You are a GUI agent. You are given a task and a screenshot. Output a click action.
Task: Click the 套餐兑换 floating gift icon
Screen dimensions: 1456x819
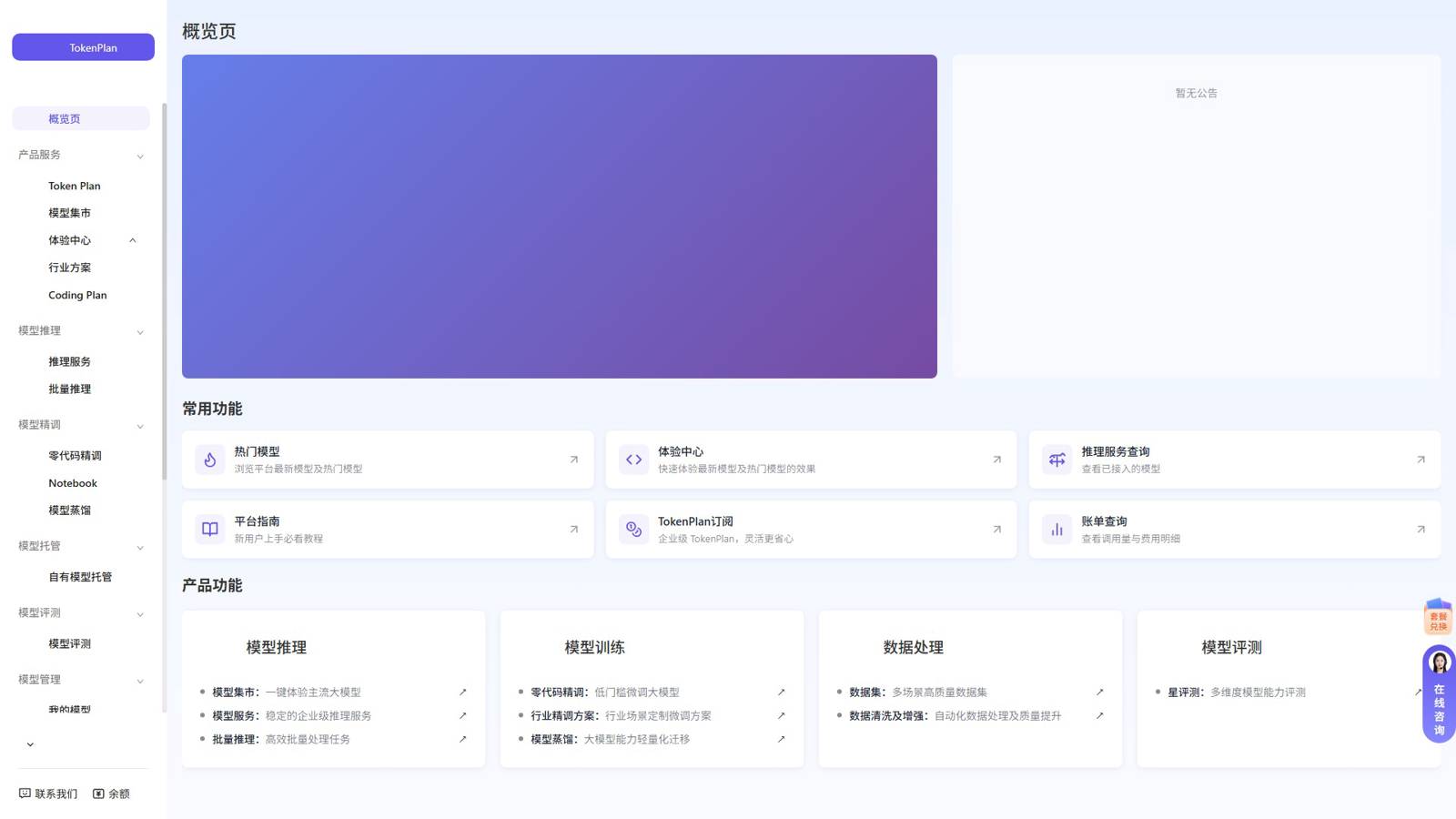click(1439, 616)
